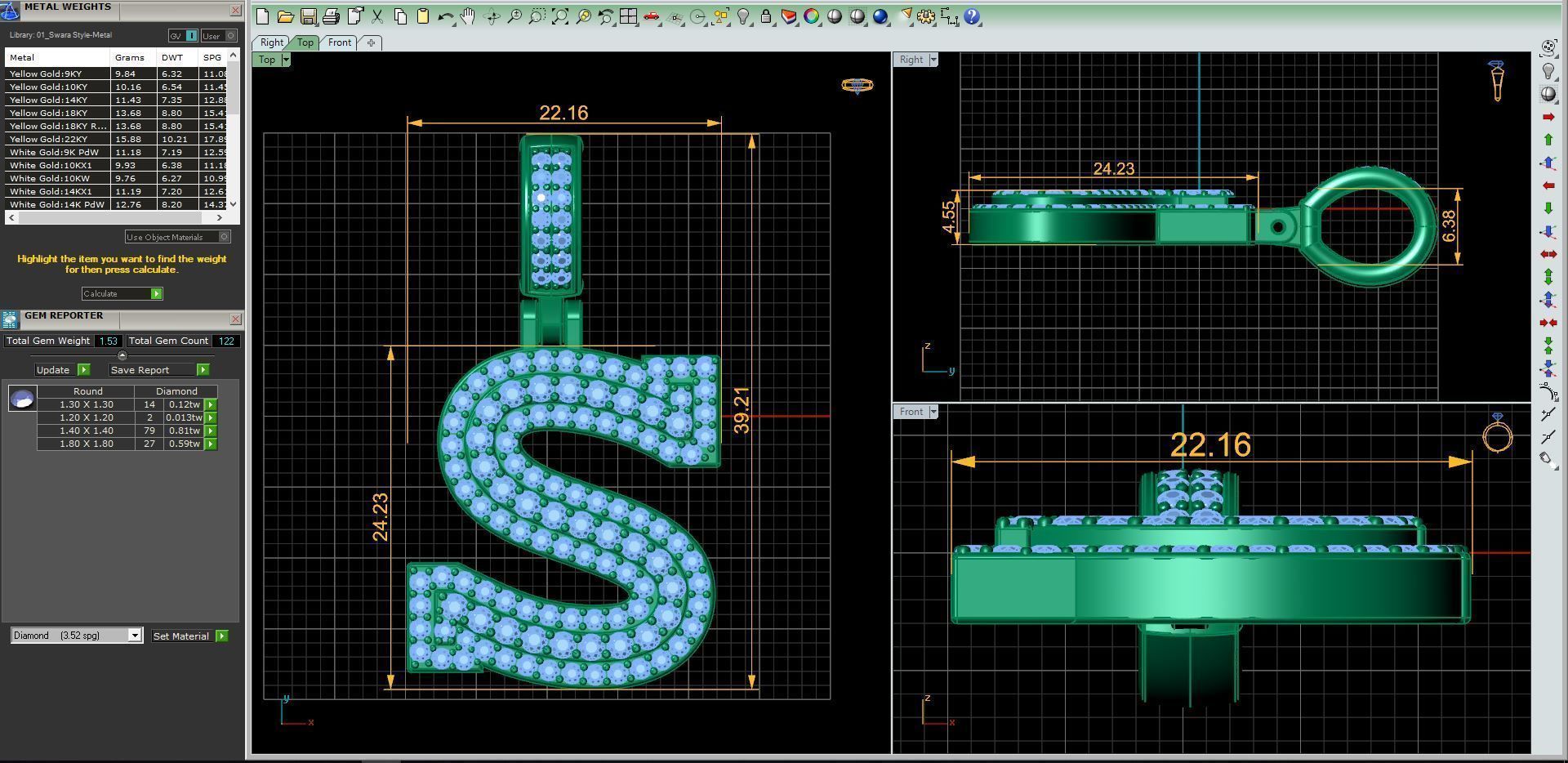1568x763 pixels.
Task: Click the Metal Weights scale panel icon
Action: (10, 10)
